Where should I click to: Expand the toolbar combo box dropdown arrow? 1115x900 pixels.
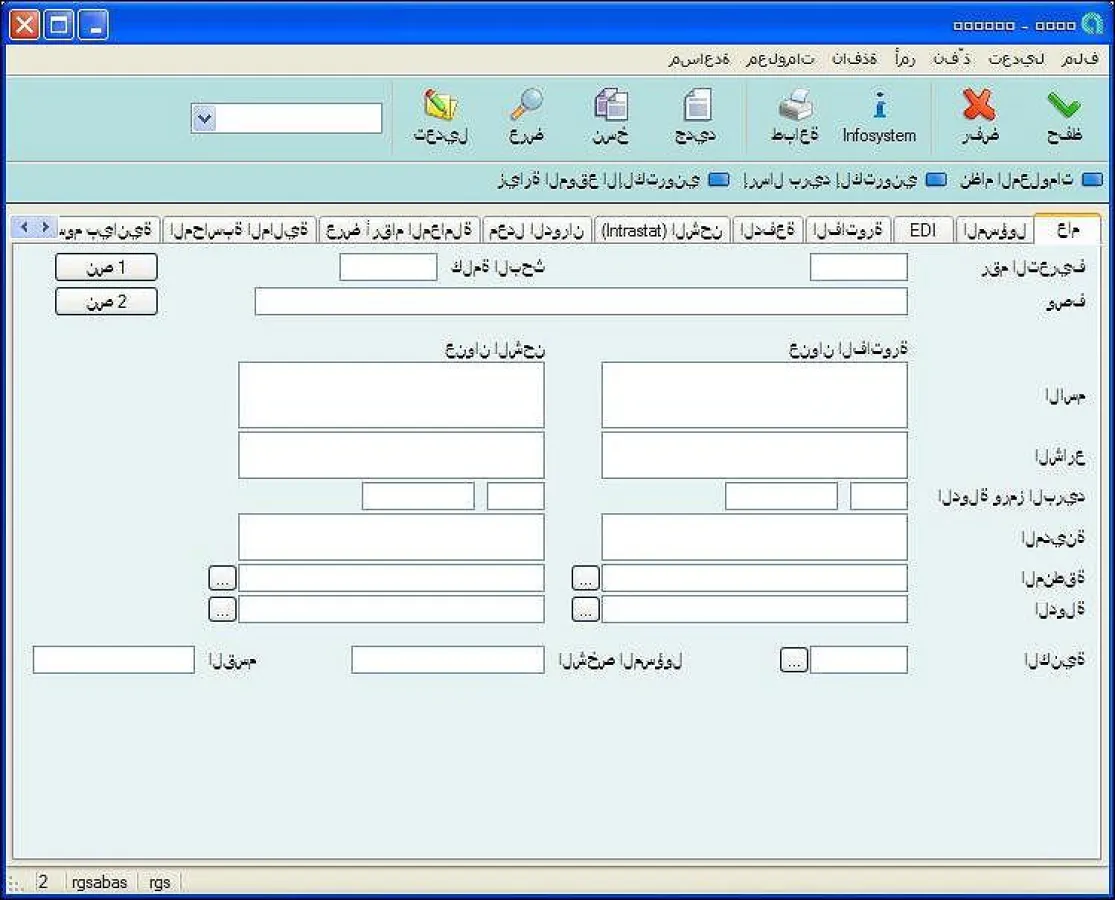204,119
